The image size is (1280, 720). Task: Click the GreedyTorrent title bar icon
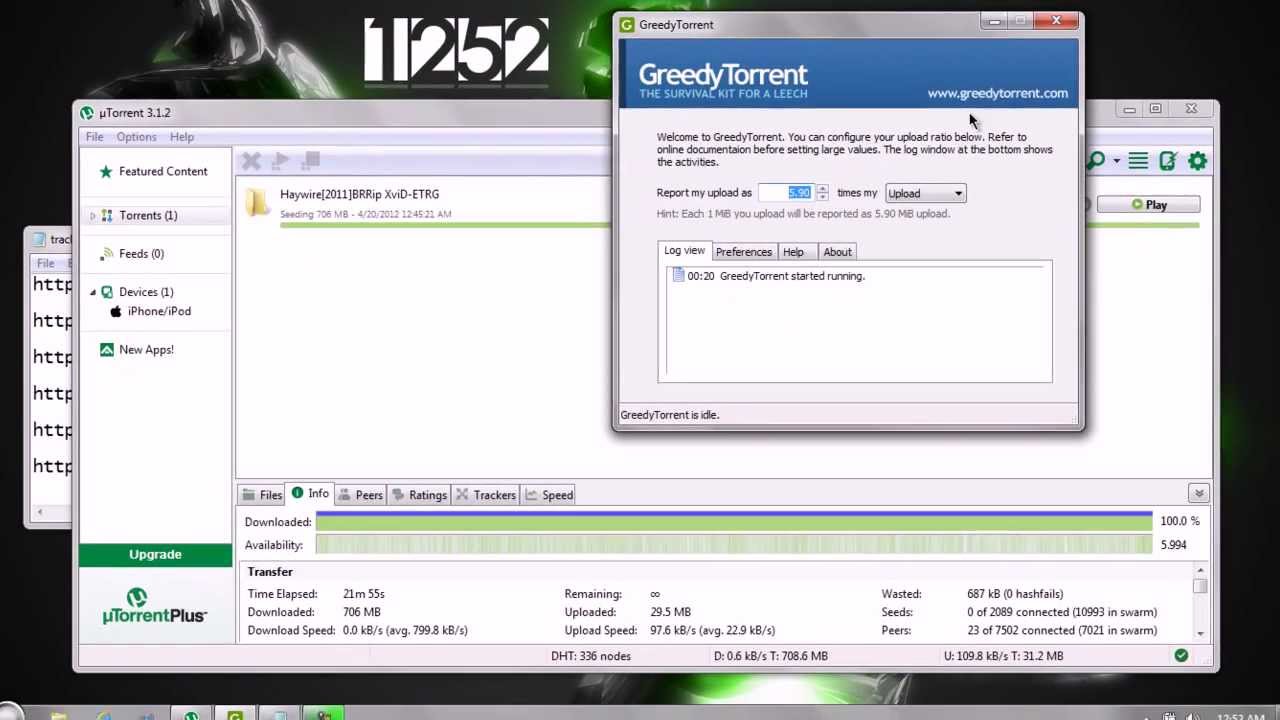(626, 25)
